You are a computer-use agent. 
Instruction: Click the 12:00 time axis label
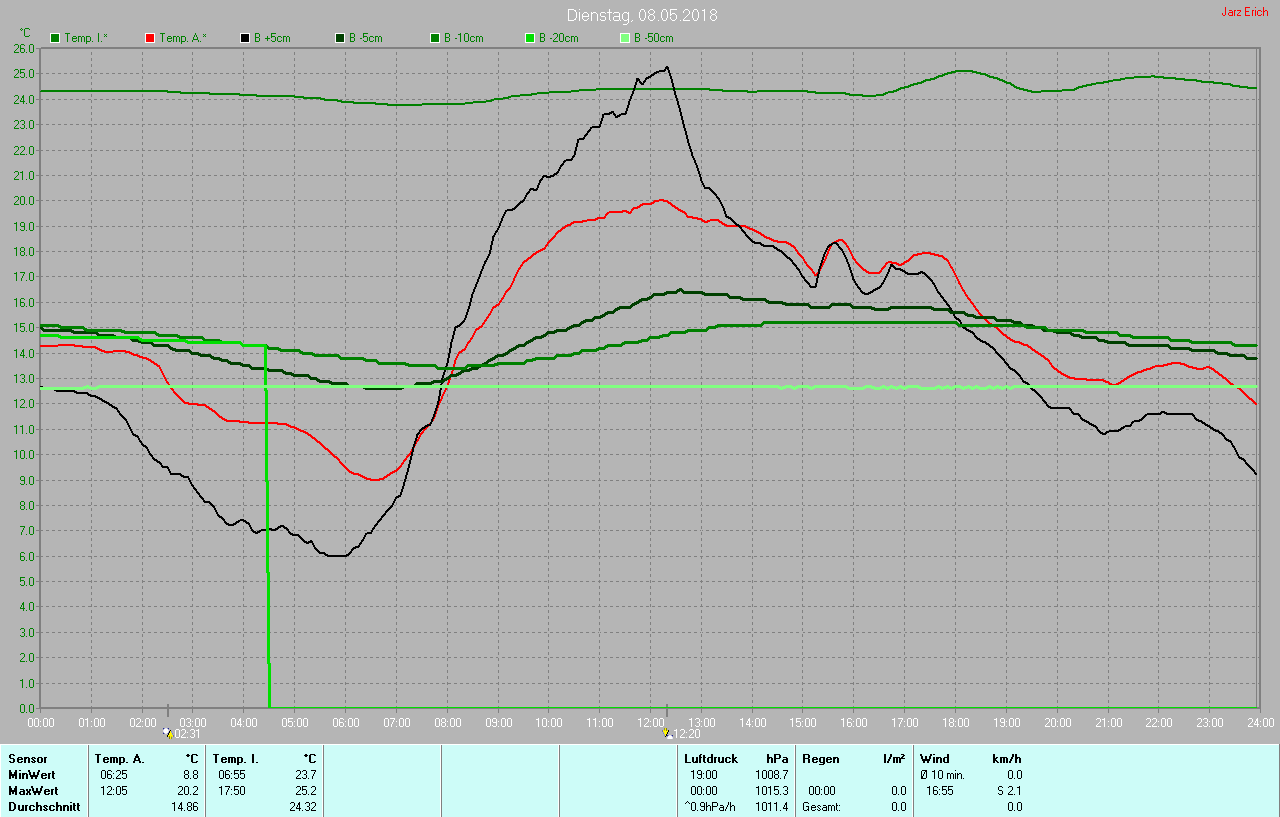(x=651, y=722)
